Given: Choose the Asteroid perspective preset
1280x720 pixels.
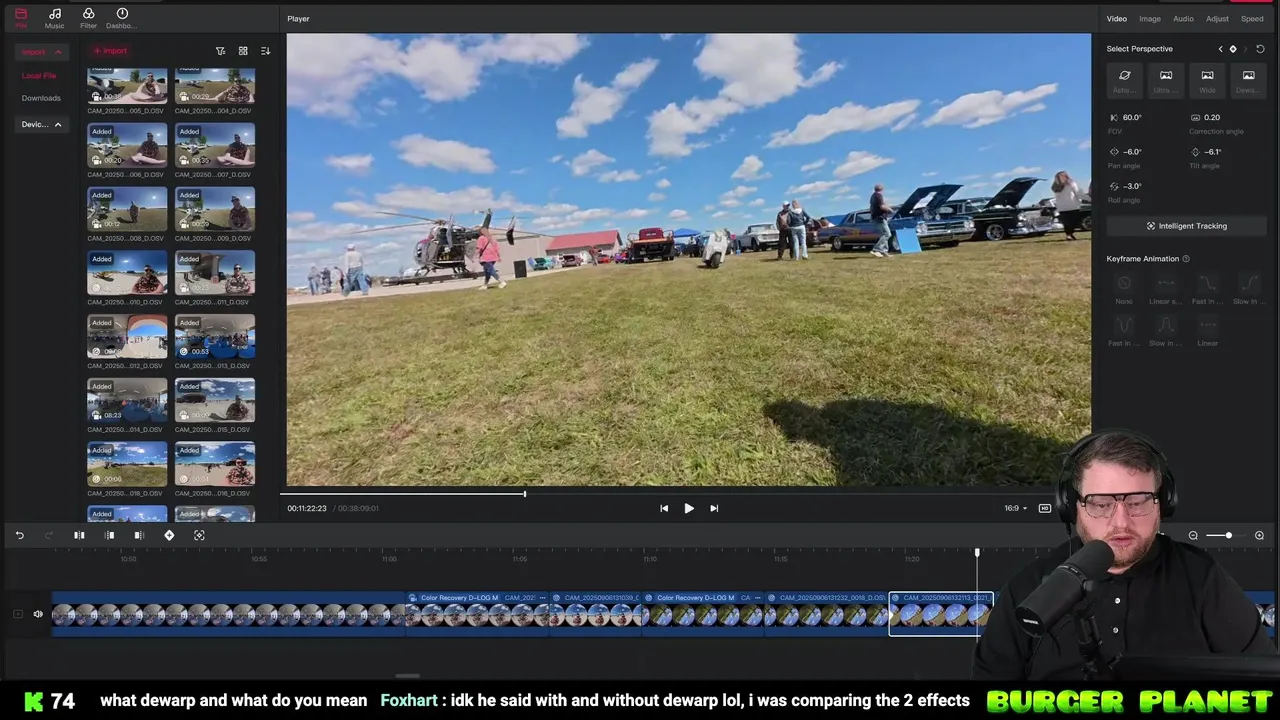Looking at the screenshot, I should click(1125, 80).
